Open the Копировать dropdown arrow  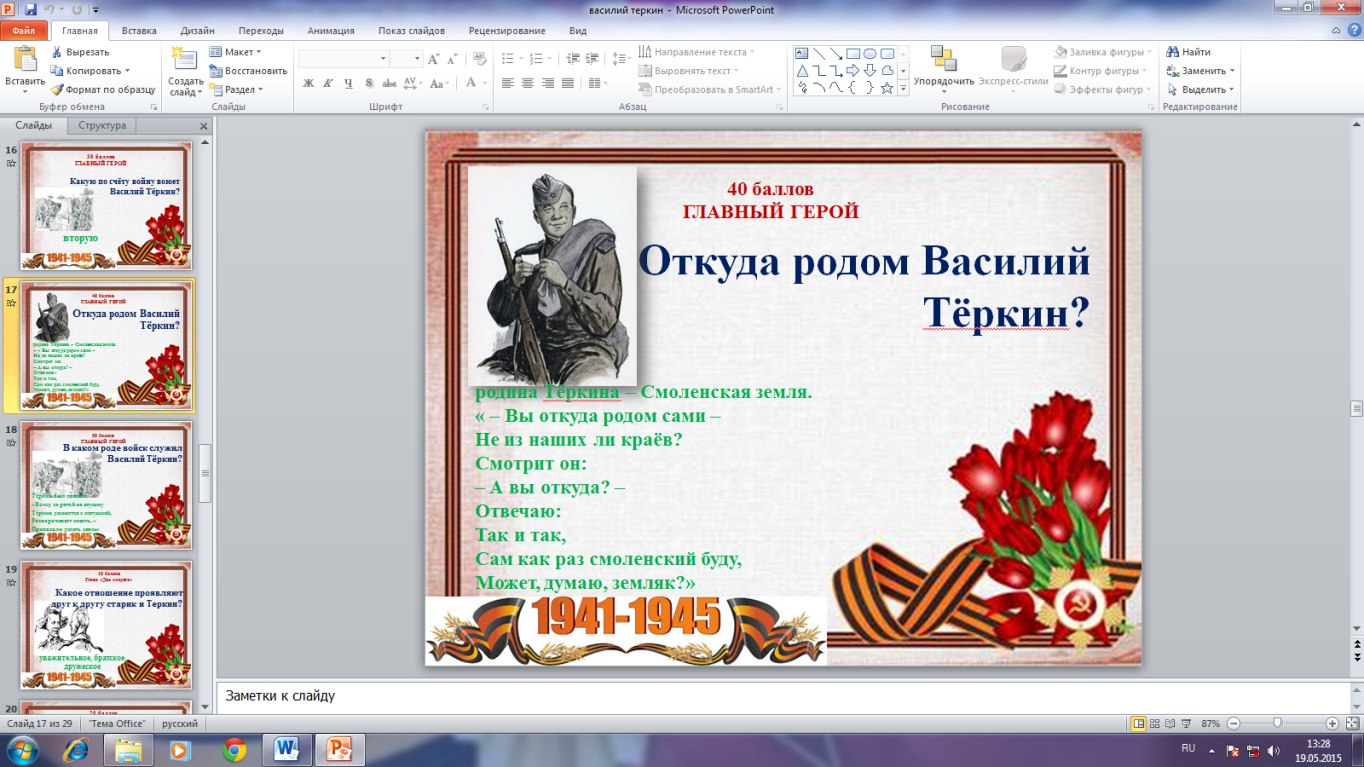[128, 71]
